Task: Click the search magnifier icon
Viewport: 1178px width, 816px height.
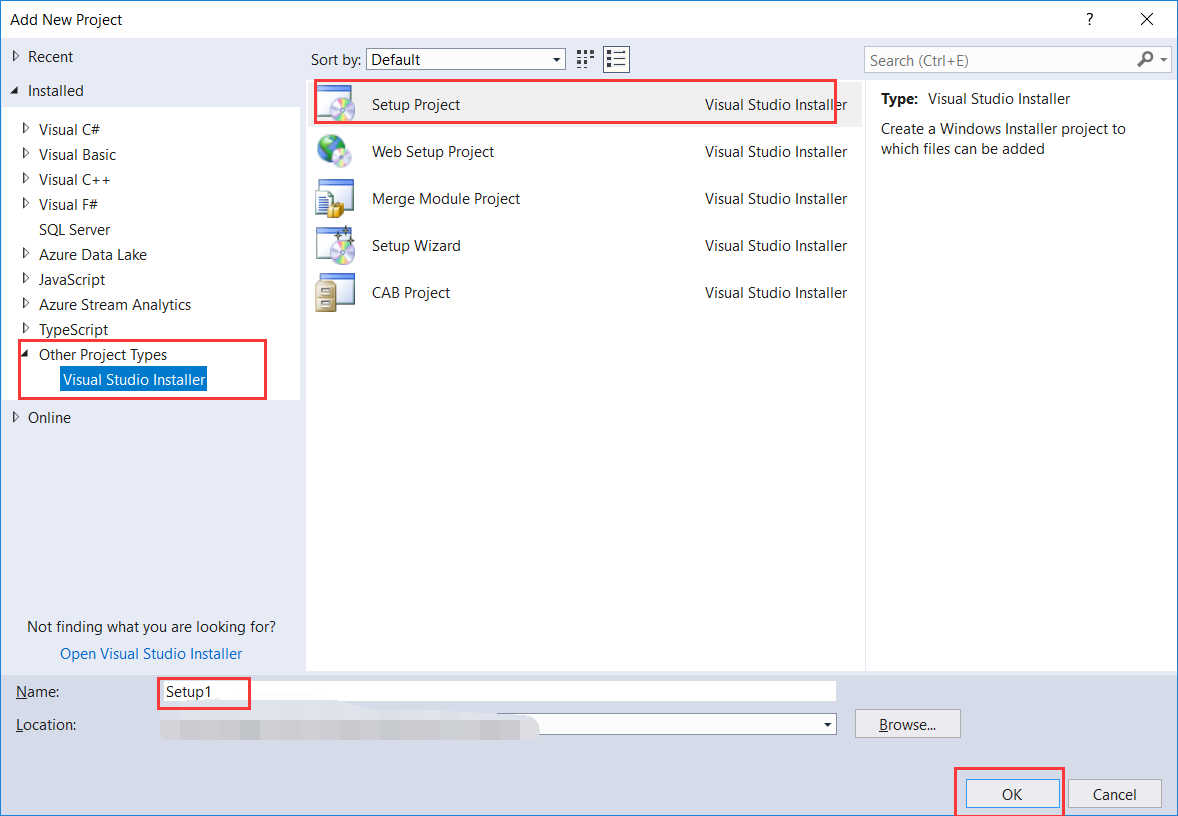Action: (x=1145, y=59)
